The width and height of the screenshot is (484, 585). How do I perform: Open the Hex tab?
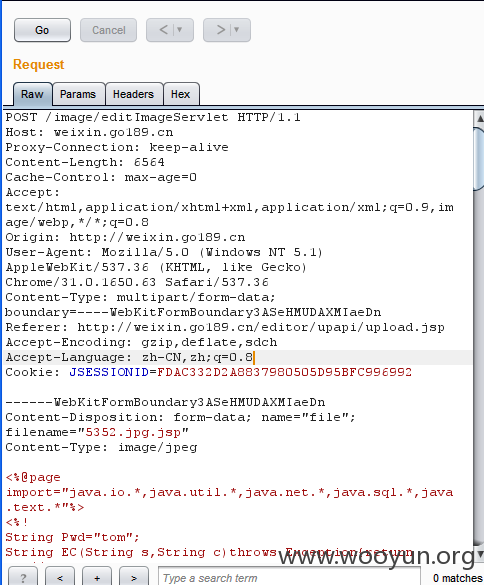[181, 94]
